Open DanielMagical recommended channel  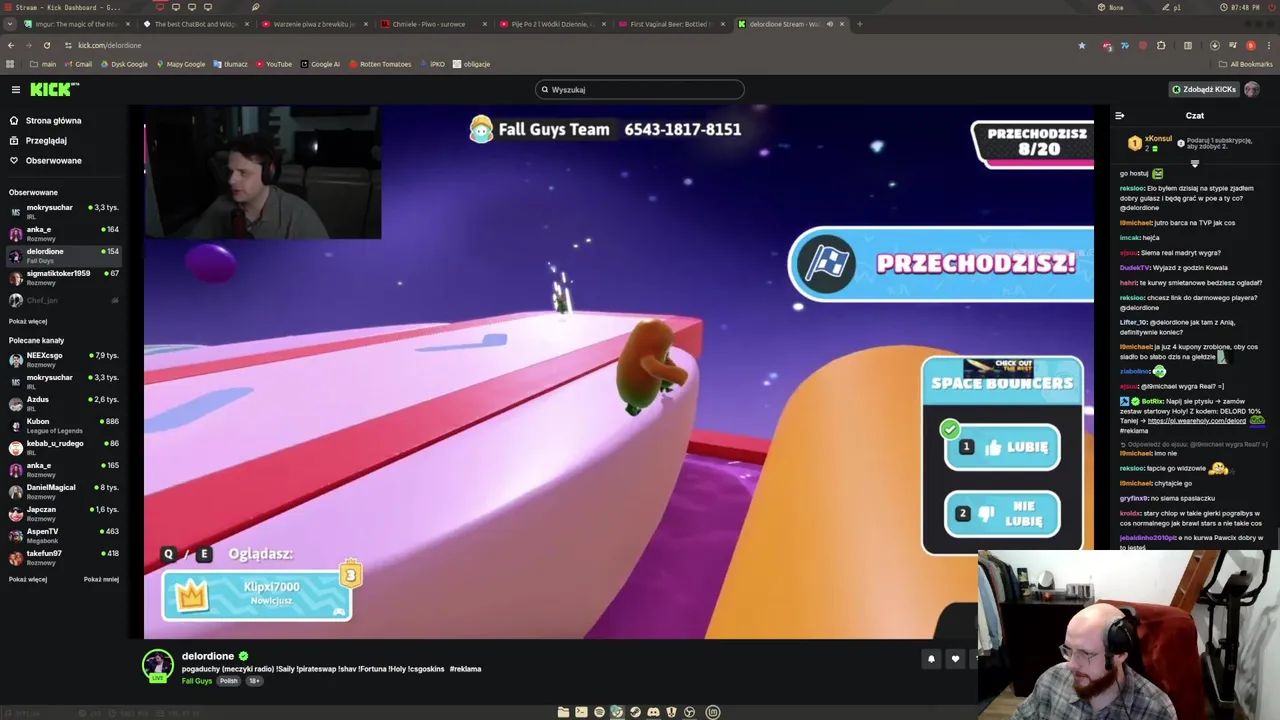coord(64,491)
